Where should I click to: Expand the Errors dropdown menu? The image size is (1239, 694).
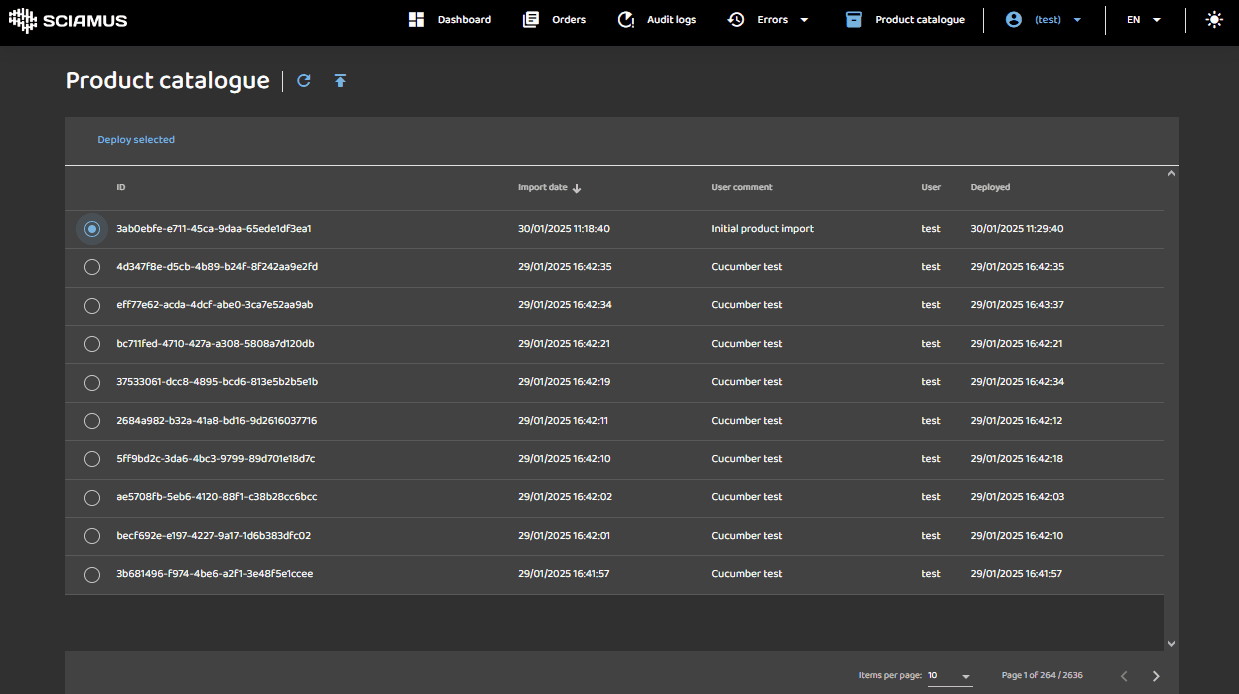(x=804, y=20)
